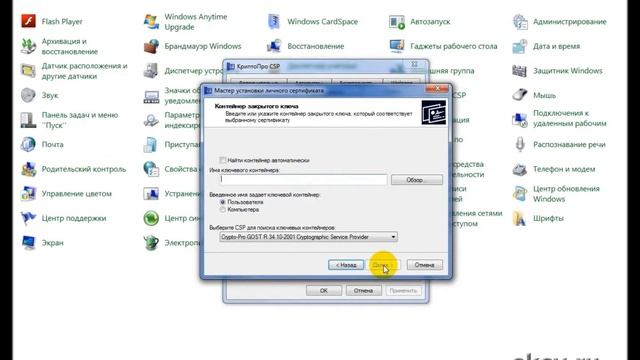Click Отмена in the certificate wizard
640x360 pixels.
[x=424, y=265]
